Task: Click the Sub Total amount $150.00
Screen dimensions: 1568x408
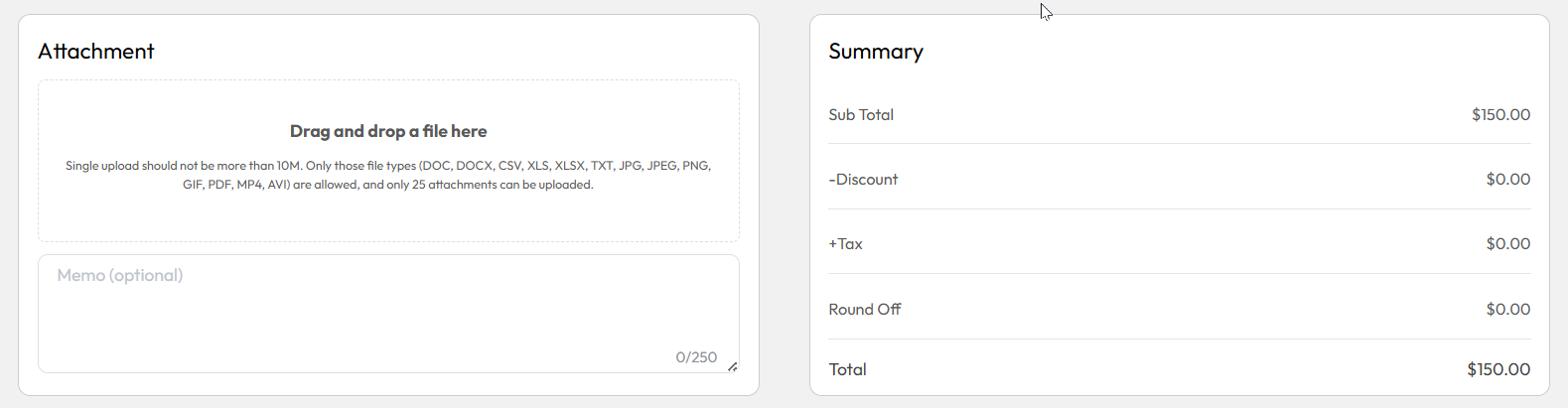Action: point(1500,115)
